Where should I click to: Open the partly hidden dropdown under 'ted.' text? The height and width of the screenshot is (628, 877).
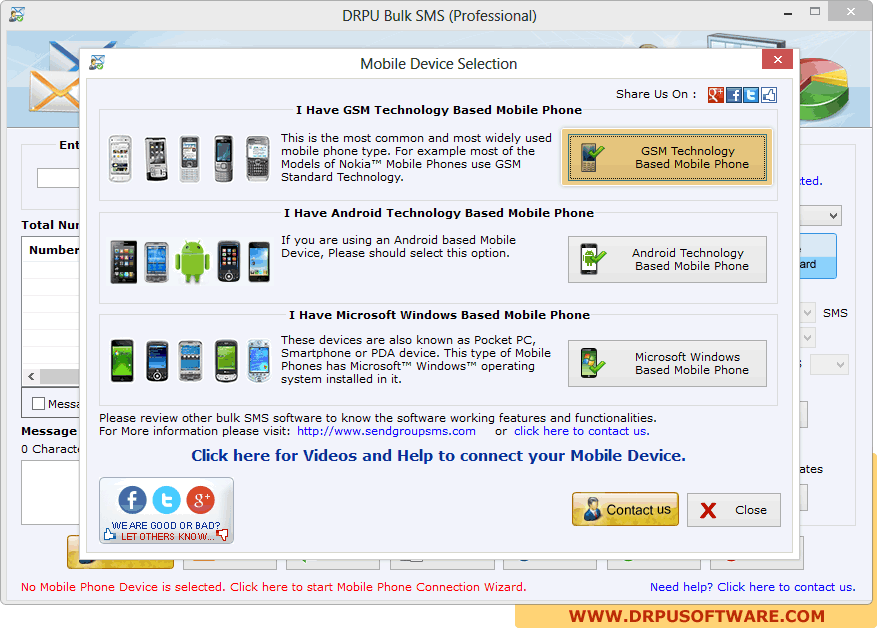pyautogui.click(x=821, y=215)
